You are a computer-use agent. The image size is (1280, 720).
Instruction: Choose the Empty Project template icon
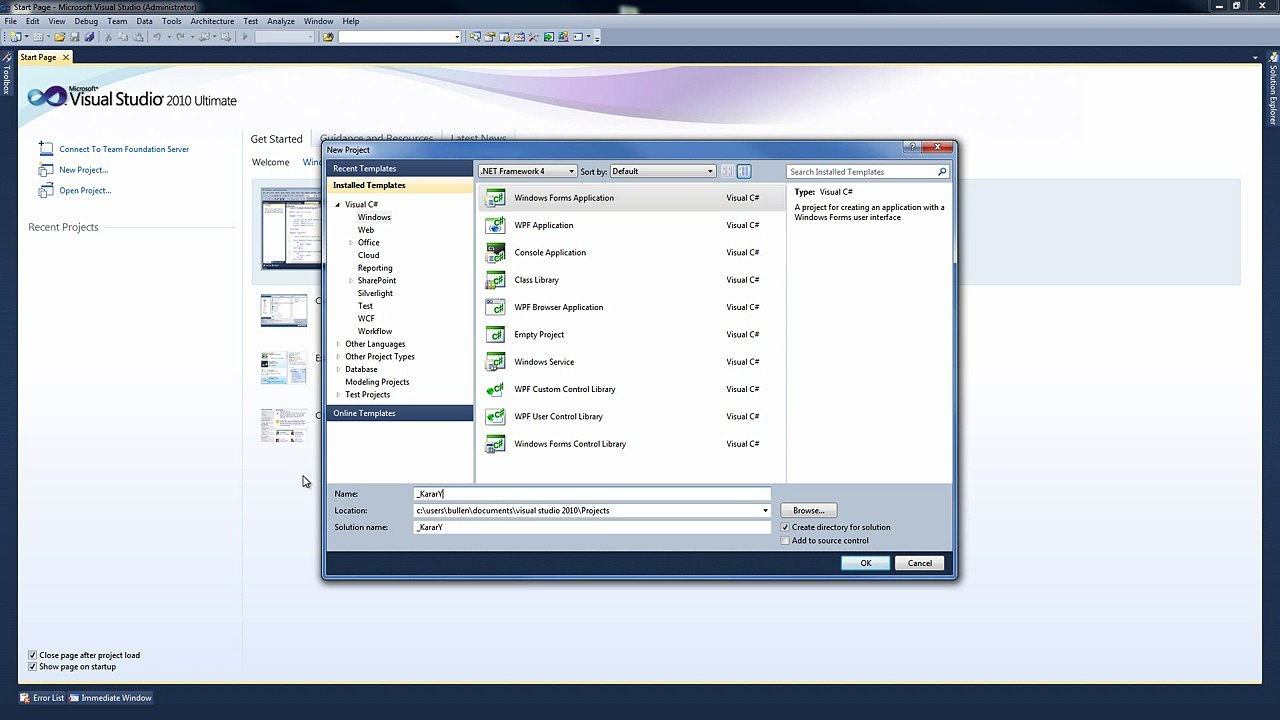[x=495, y=335]
